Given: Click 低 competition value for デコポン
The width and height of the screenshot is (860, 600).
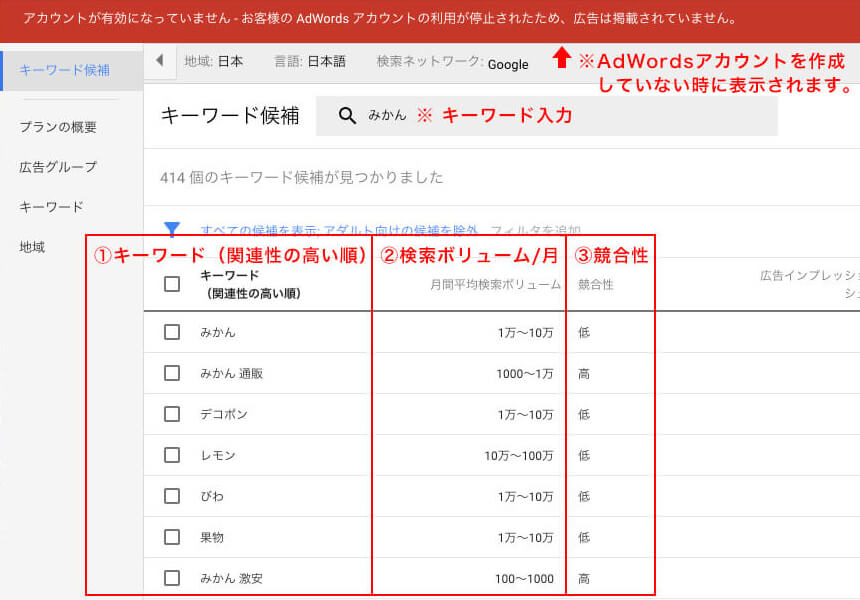Looking at the screenshot, I should [x=584, y=414].
